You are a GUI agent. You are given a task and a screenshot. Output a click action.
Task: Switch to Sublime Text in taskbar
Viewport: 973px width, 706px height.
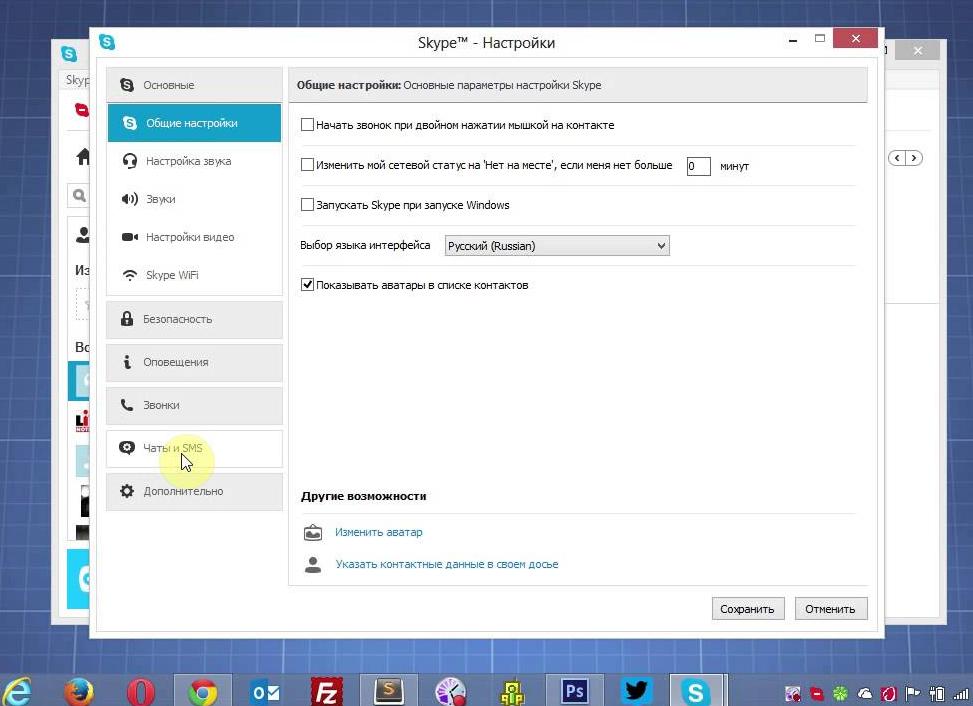coord(389,690)
